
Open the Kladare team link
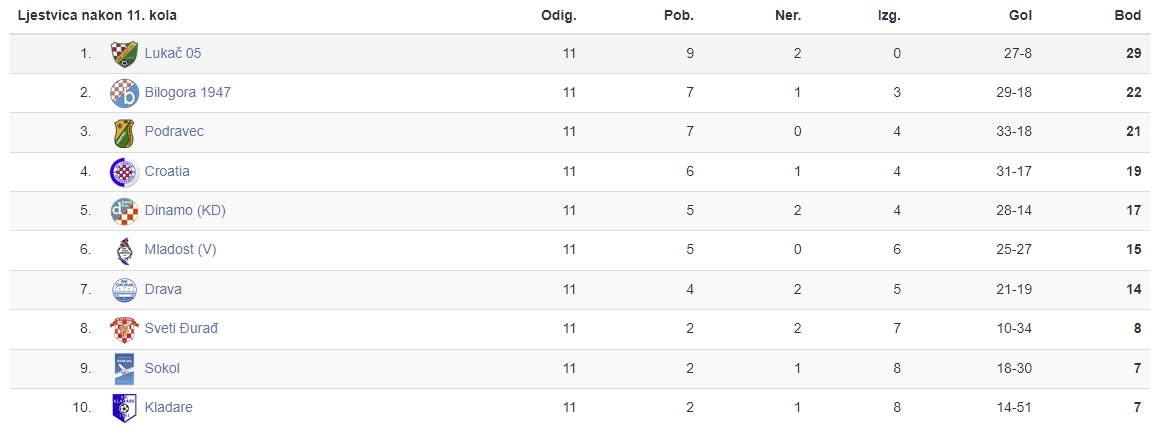[169, 407]
